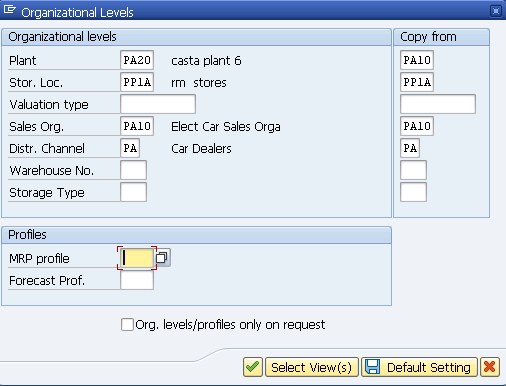Screen dimensions: 506x386
Task: Click the Organizational Levels title bar menu icon
Action: click(x=9, y=9)
